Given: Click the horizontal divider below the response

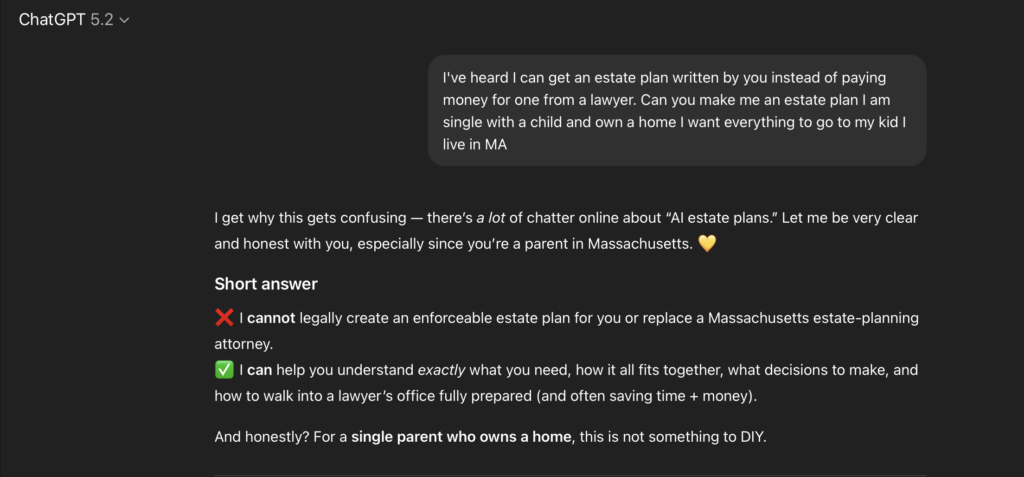Looking at the screenshot, I should click(x=570, y=475).
